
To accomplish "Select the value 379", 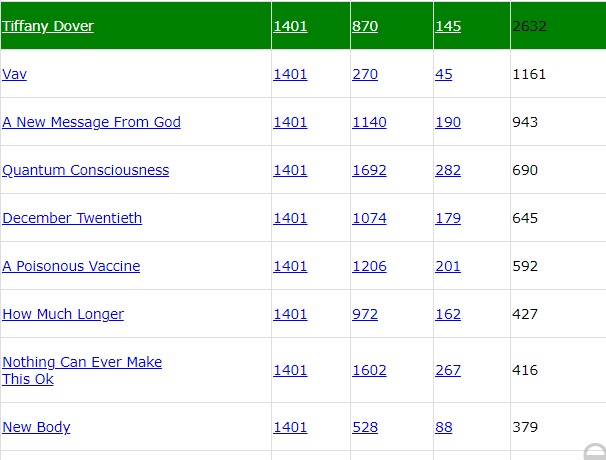I will tap(525, 427).
